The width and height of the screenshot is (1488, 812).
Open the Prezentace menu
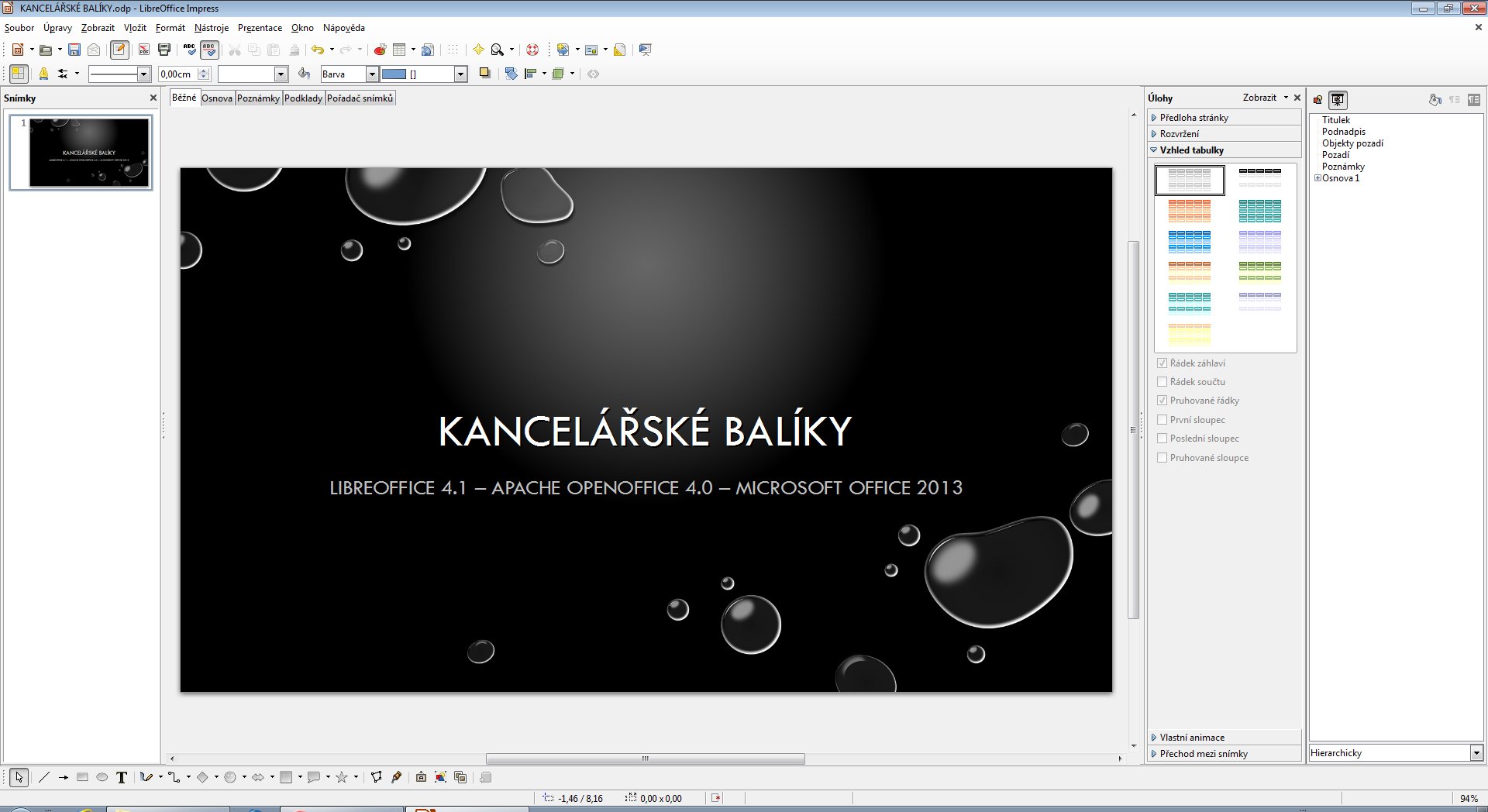(x=260, y=28)
